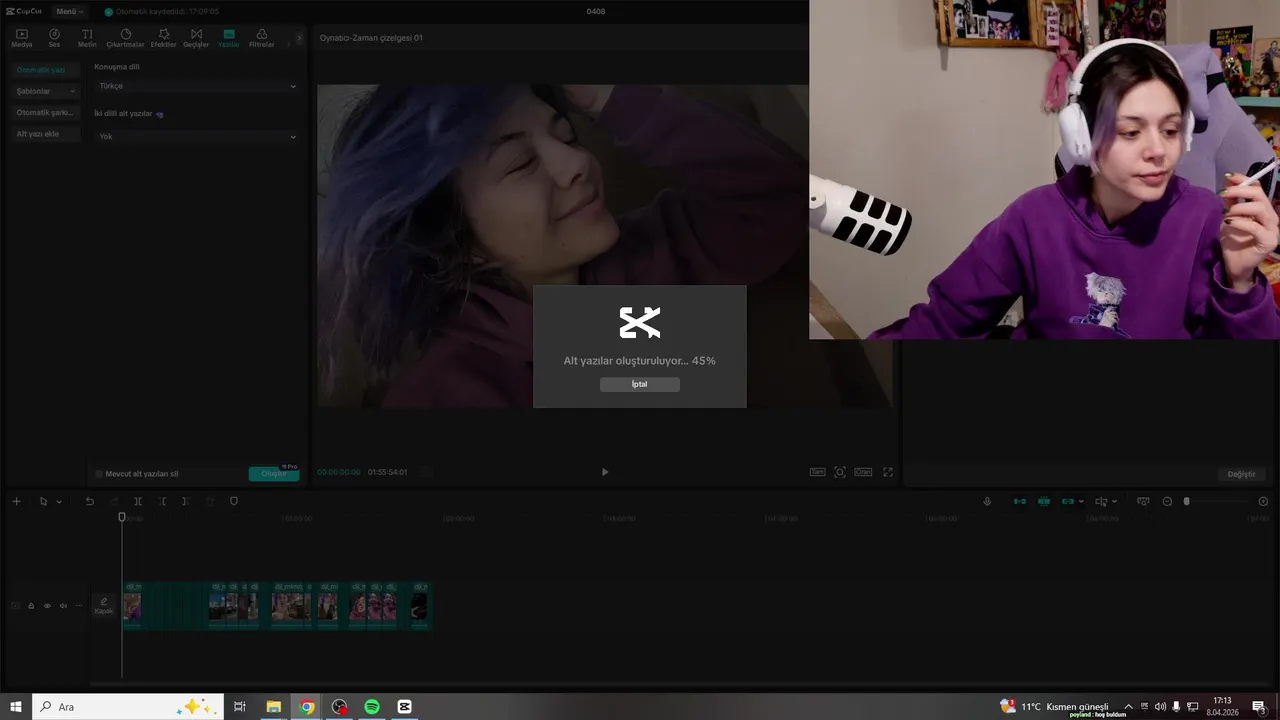Click the plus icon on the timeline toolbar
The image size is (1280, 720).
(16, 501)
